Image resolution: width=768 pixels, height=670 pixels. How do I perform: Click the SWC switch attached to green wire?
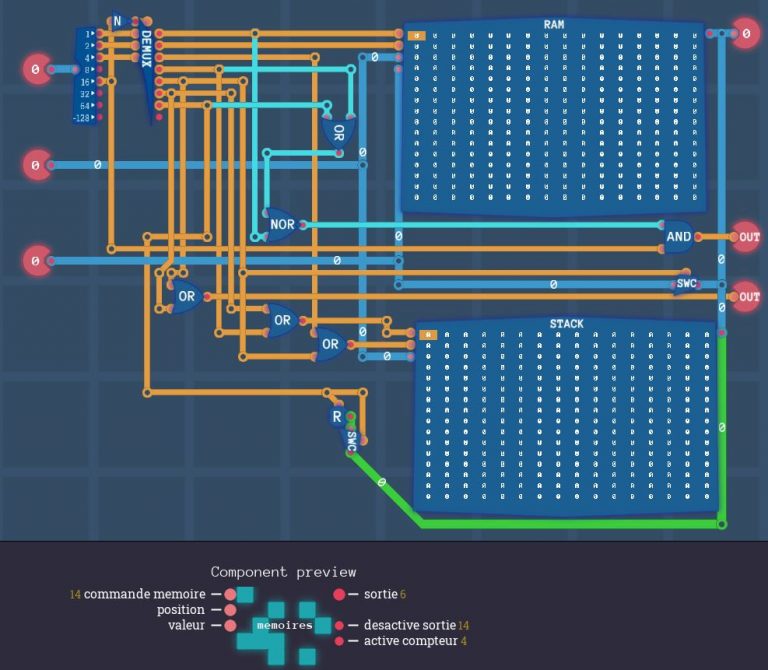(351, 438)
